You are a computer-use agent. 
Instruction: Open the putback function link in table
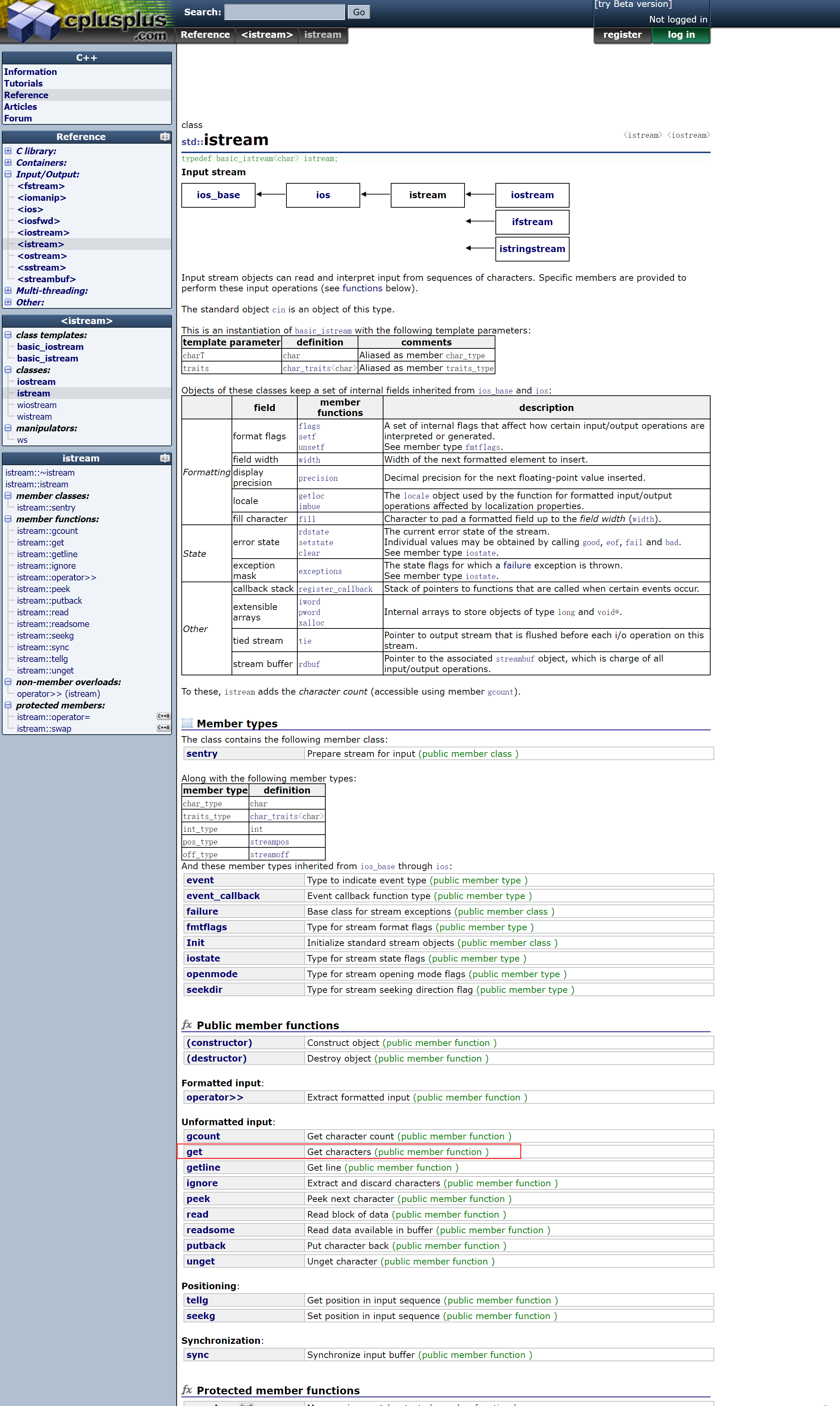point(206,1245)
